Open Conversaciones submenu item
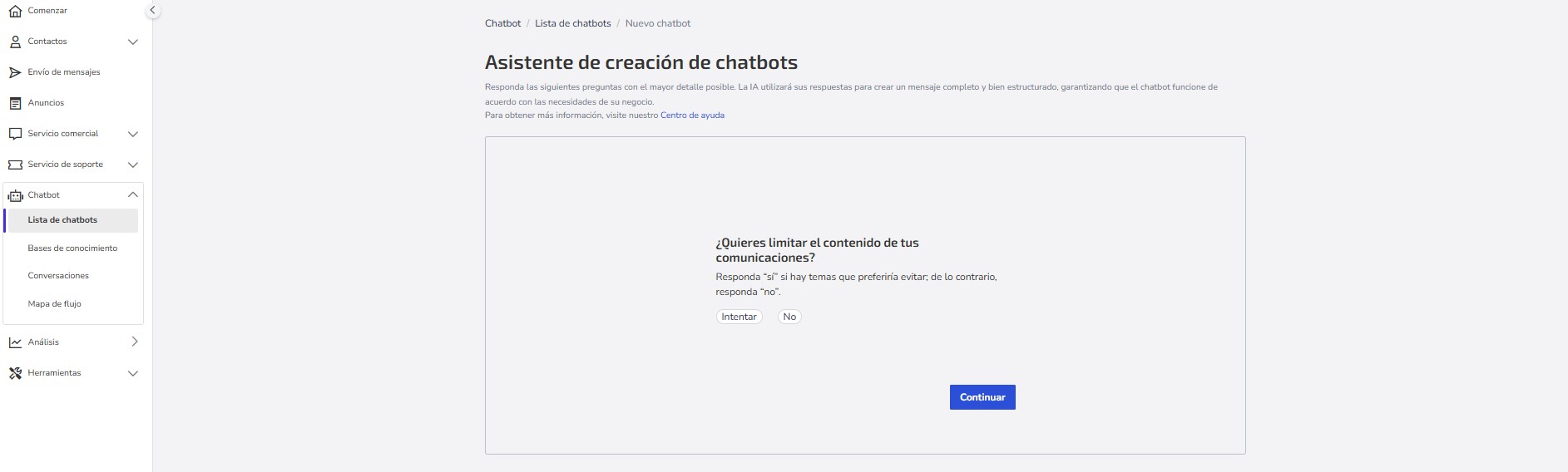 (x=58, y=276)
